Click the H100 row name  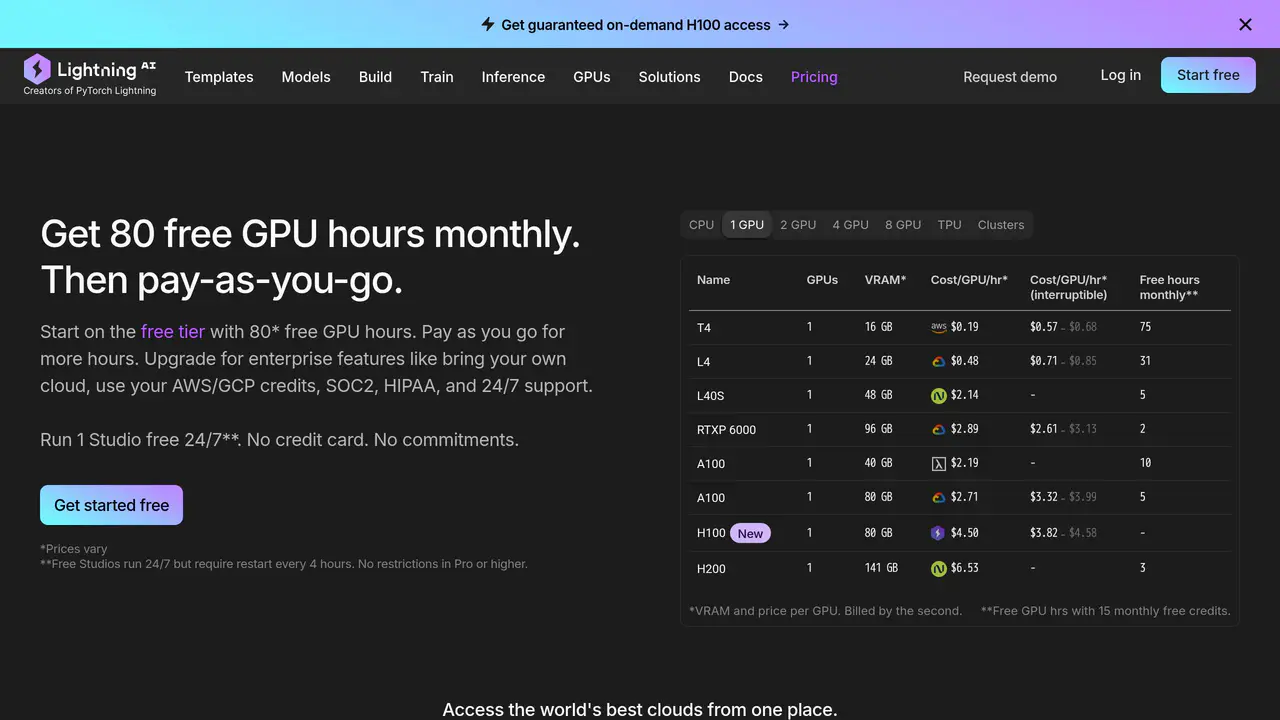pyautogui.click(x=711, y=533)
